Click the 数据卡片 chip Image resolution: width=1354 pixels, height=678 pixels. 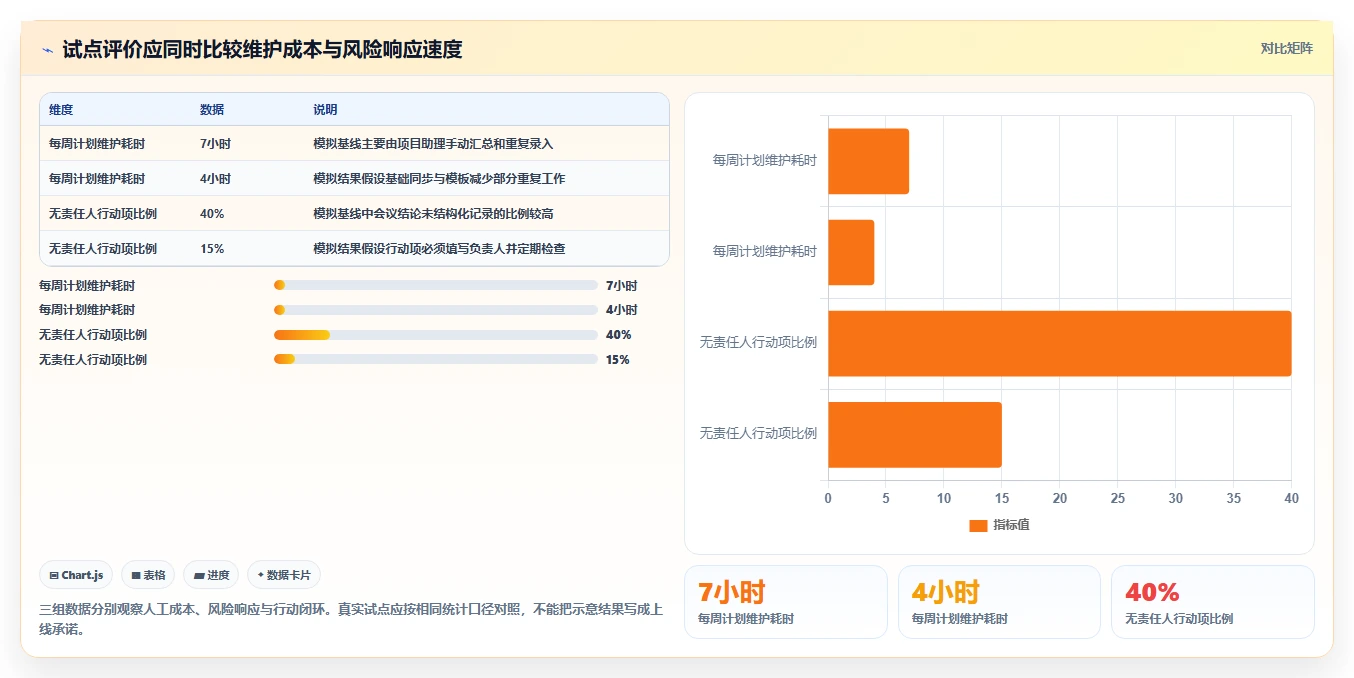pos(284,575)
